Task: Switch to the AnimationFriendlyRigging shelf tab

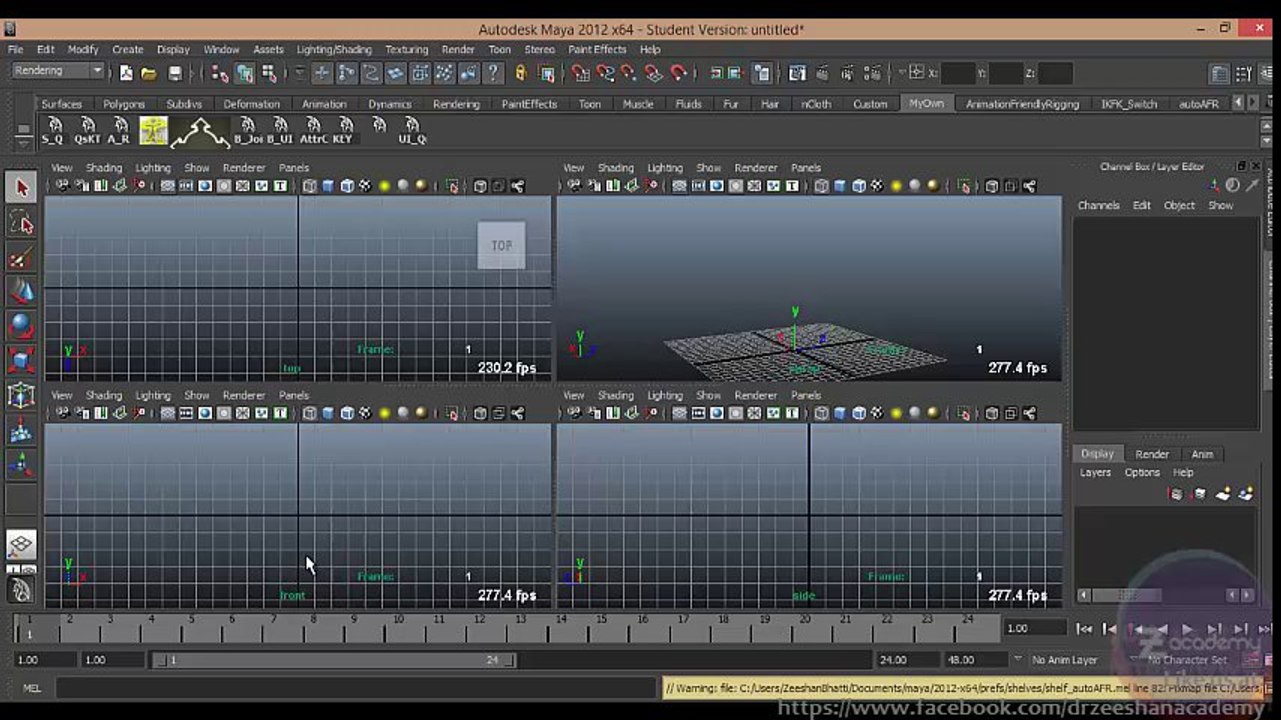Action: click(x=1022, y=104)
